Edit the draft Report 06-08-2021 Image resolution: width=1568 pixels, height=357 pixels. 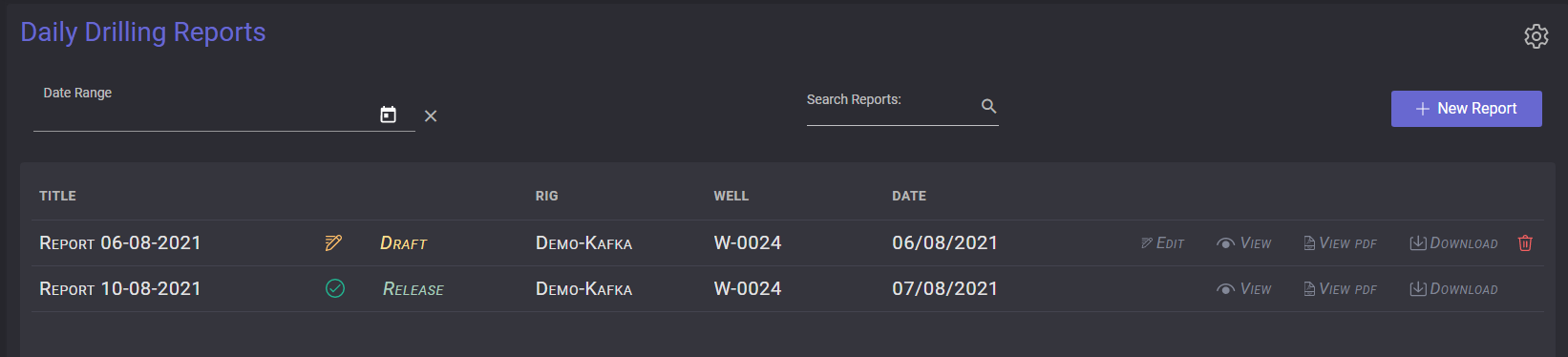pos(1162,243)
